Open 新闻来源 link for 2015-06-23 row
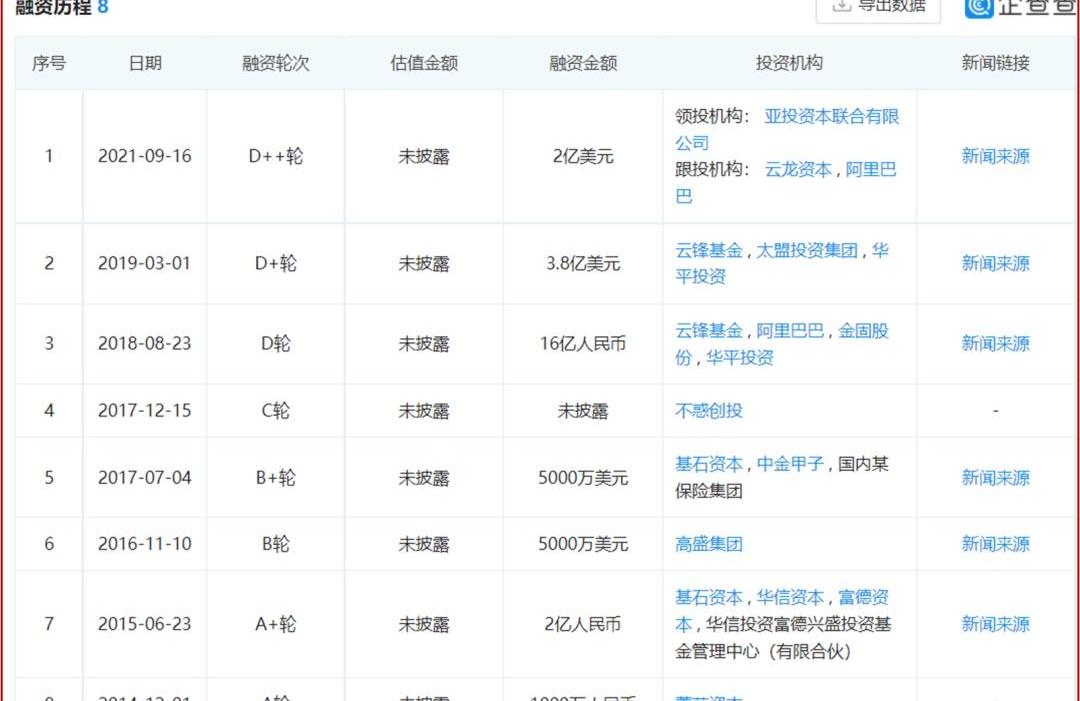Image resolution: width=1080 pixels, height=701 pixels. tap(995, 624)
